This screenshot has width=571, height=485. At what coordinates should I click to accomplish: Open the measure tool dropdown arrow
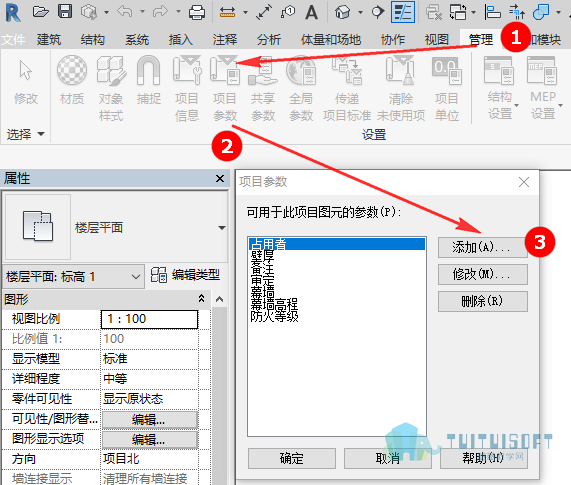click(x=245, y=12)
